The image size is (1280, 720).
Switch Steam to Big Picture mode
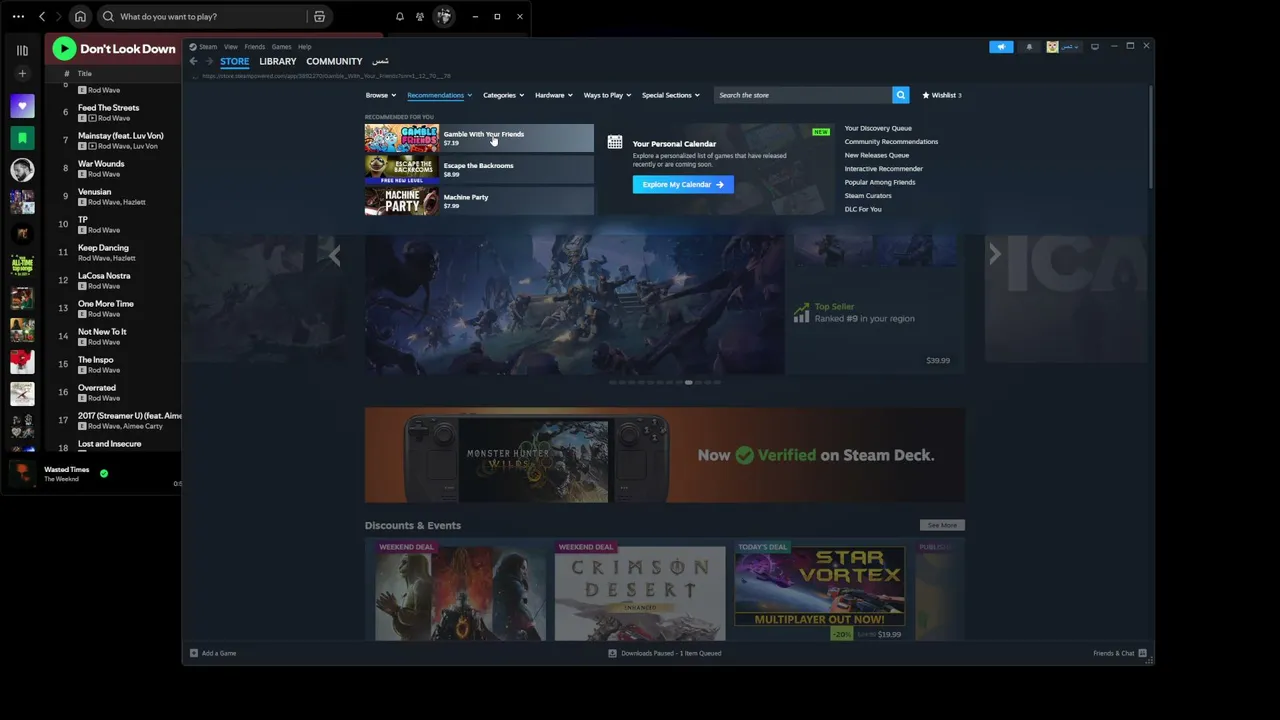click(1095, 47)
